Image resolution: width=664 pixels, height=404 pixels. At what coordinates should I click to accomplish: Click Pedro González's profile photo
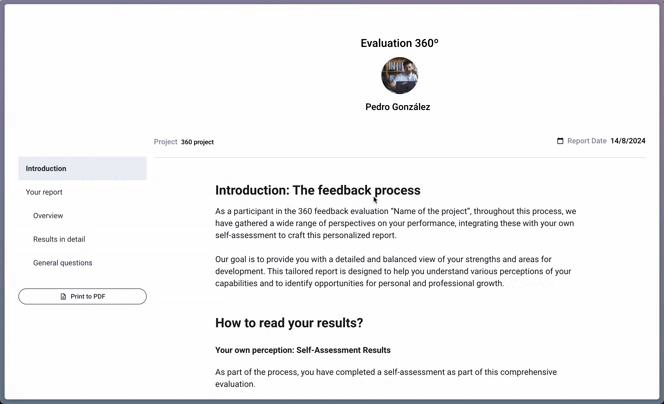click(399, 76)
